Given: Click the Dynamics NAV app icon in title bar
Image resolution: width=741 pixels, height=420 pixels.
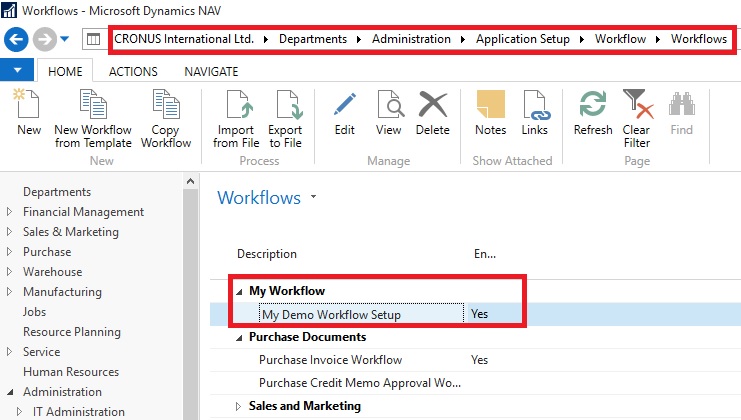Looking at the screenshot, I should click(9, 10).
